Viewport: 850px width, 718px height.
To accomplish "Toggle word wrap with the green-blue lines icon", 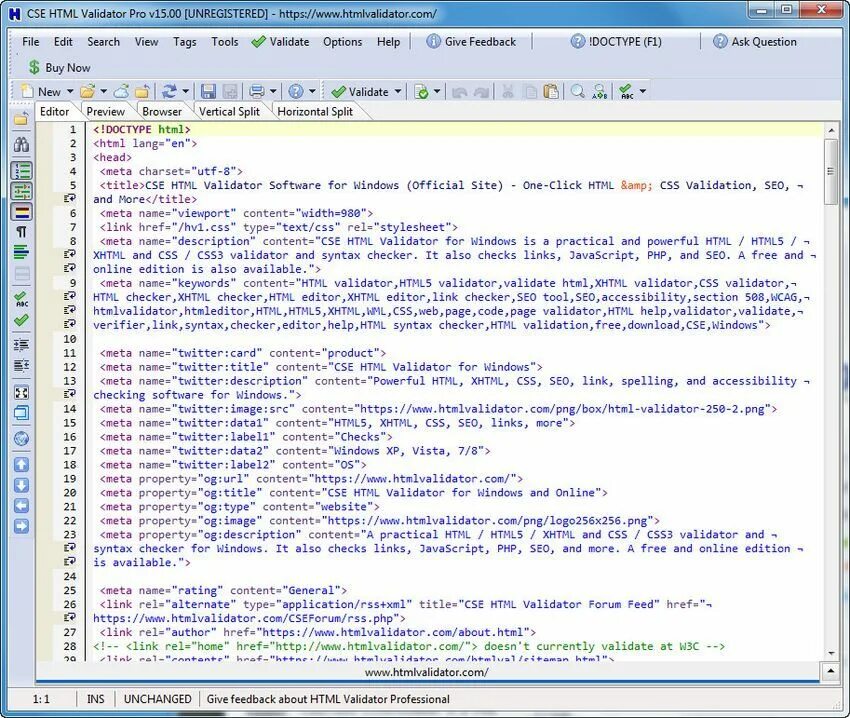I will coord(22,253).
